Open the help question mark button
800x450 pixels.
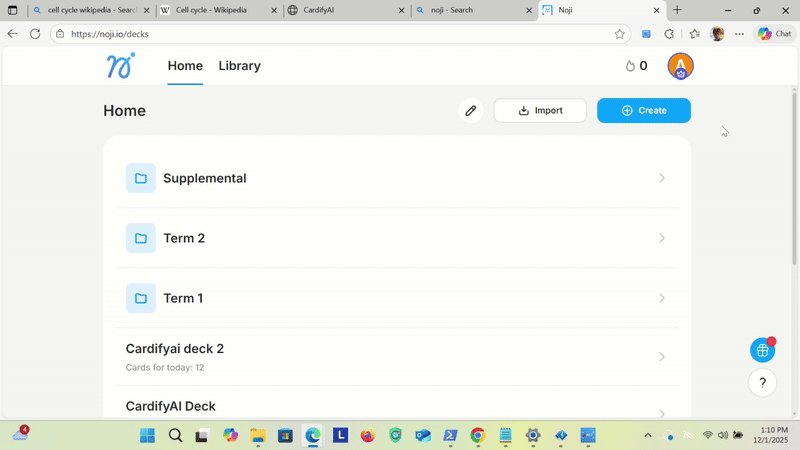coord(762,383)
